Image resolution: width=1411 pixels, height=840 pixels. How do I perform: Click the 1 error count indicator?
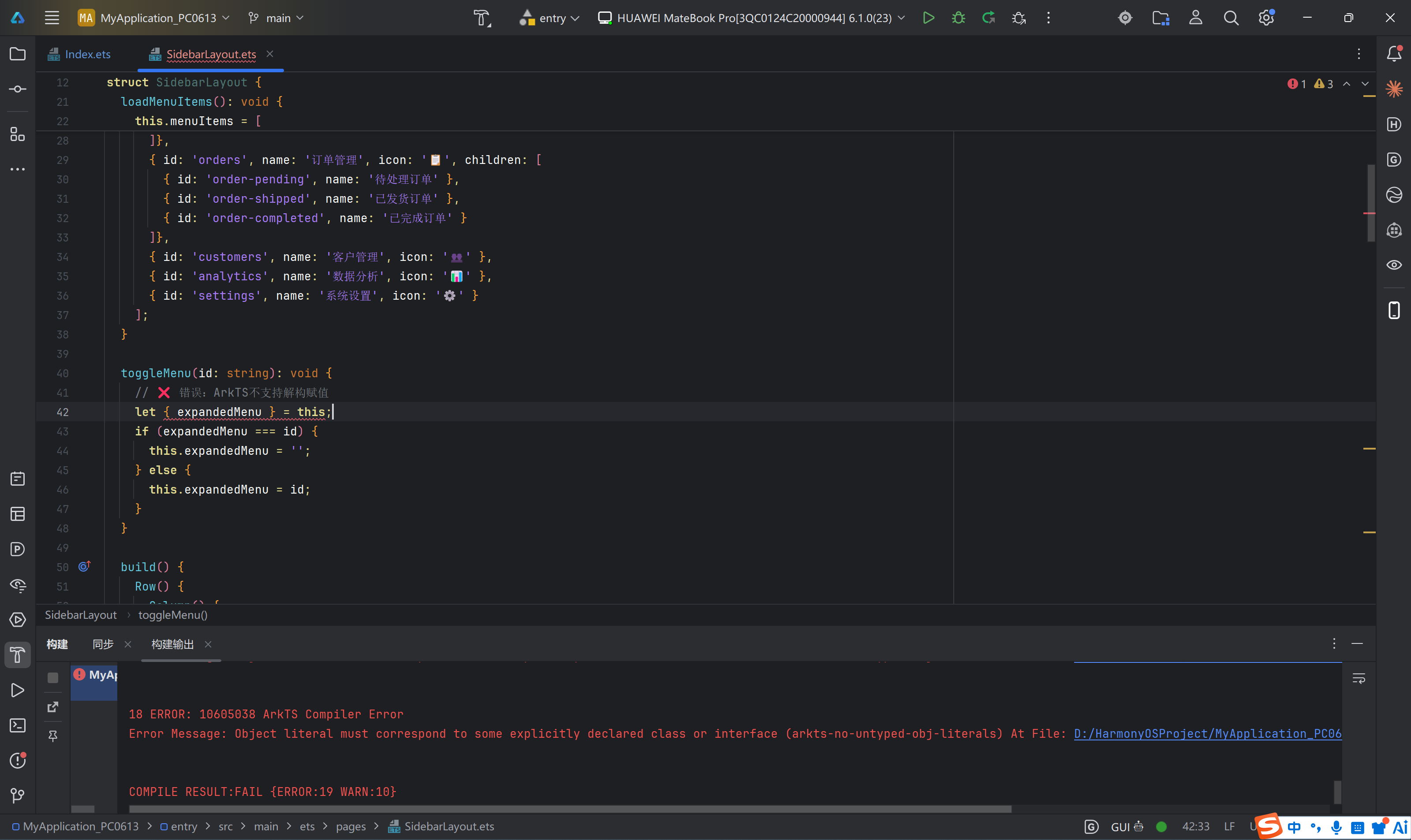coord(1297,84)
